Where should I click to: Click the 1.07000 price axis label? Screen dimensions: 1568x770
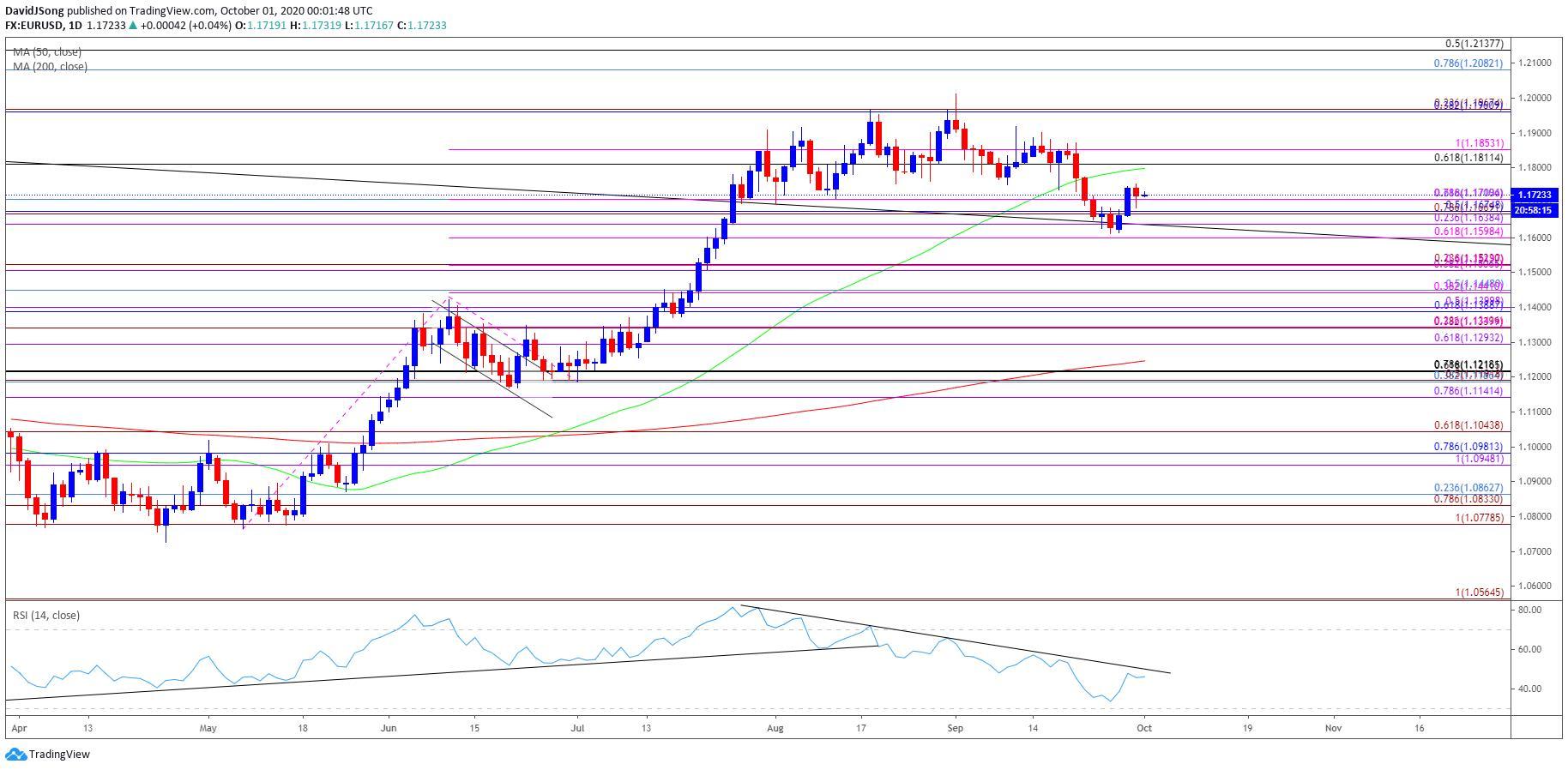1533,552
